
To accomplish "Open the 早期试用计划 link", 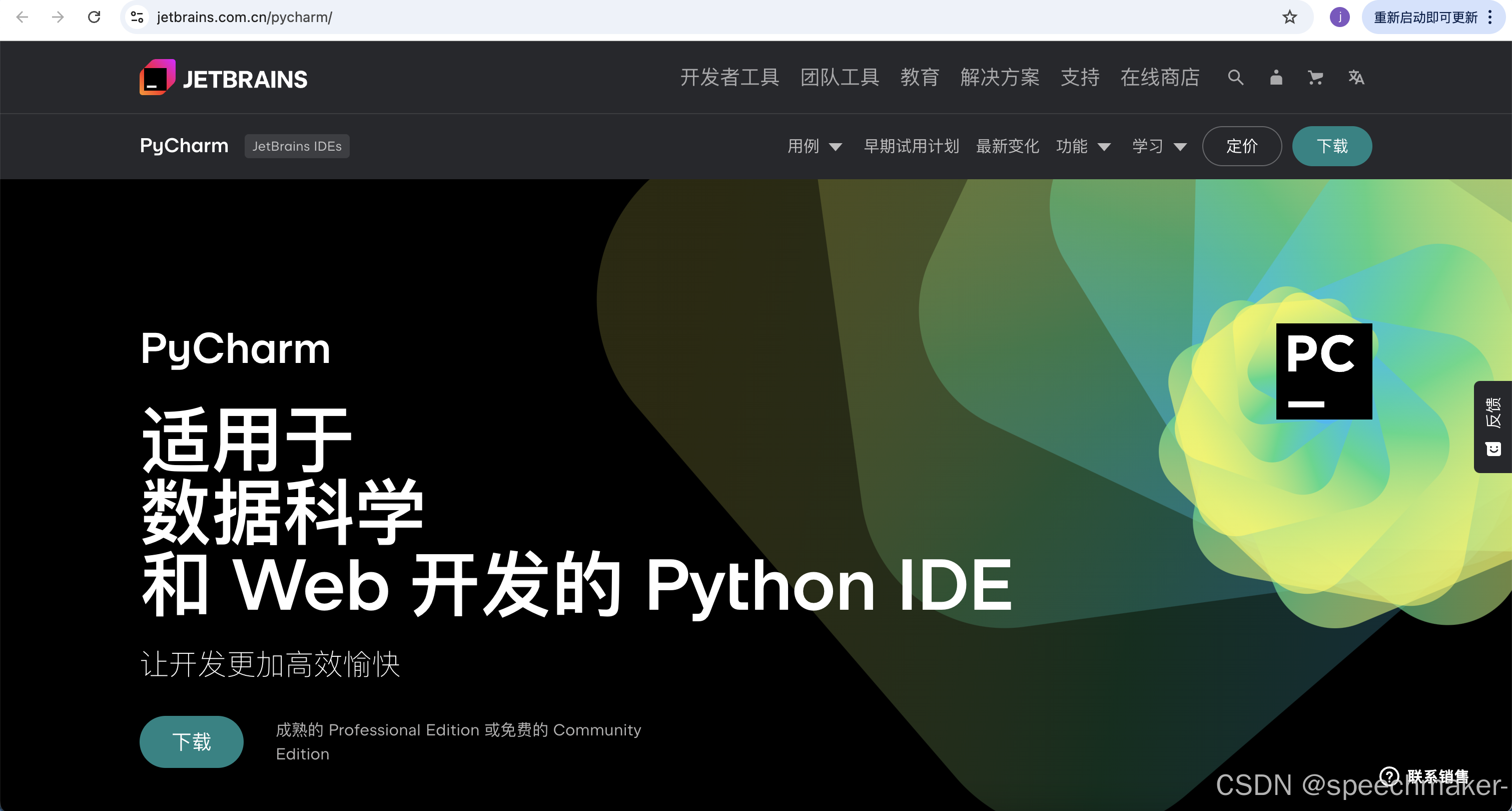I will pyautogui.click(x=911, y=146).
